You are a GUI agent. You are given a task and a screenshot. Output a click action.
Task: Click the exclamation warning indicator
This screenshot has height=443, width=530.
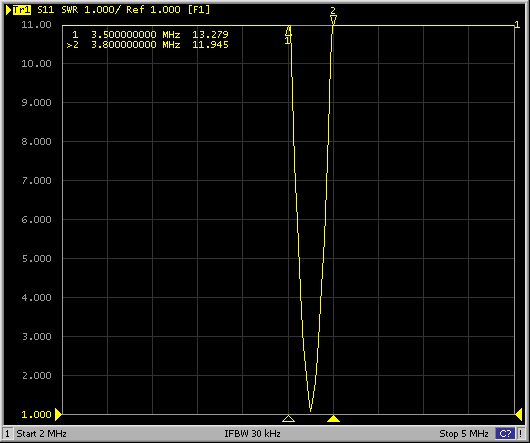[521, 434]
